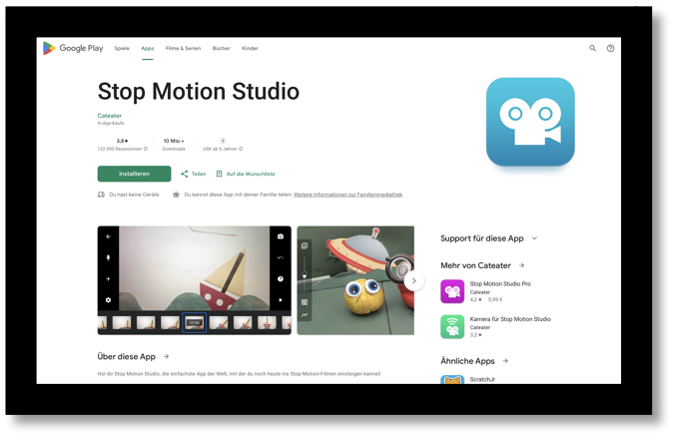Click the info icon next to Rezensionen
Image resolution: width=681 pixels, height=440 pixels.
click(x=145, y=149)
